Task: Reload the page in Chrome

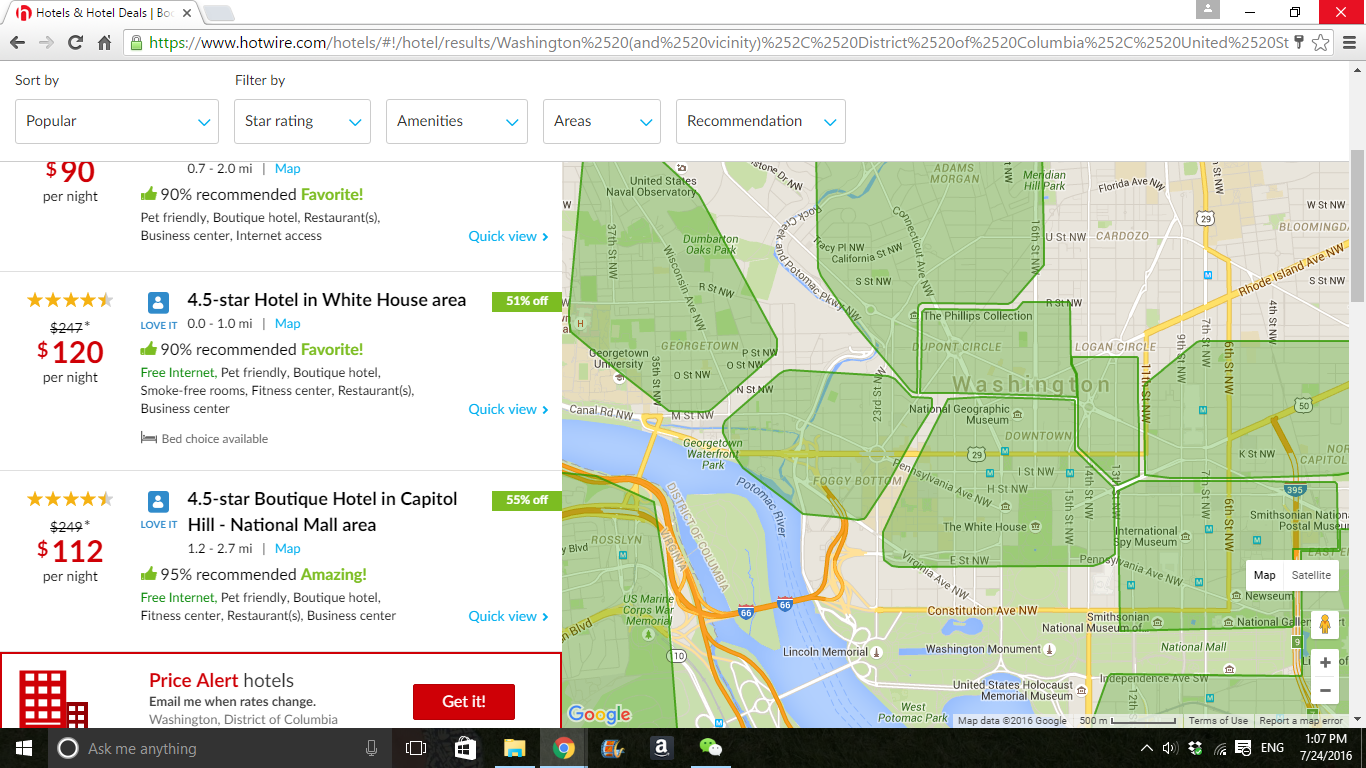Action: point(75,42)
